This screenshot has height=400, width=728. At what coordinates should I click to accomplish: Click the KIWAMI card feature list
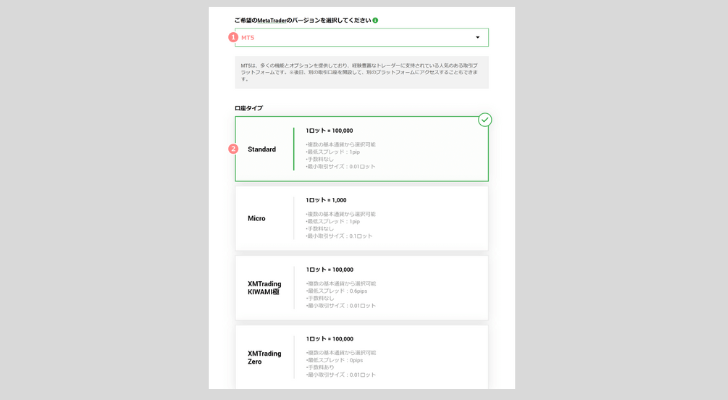341,294
